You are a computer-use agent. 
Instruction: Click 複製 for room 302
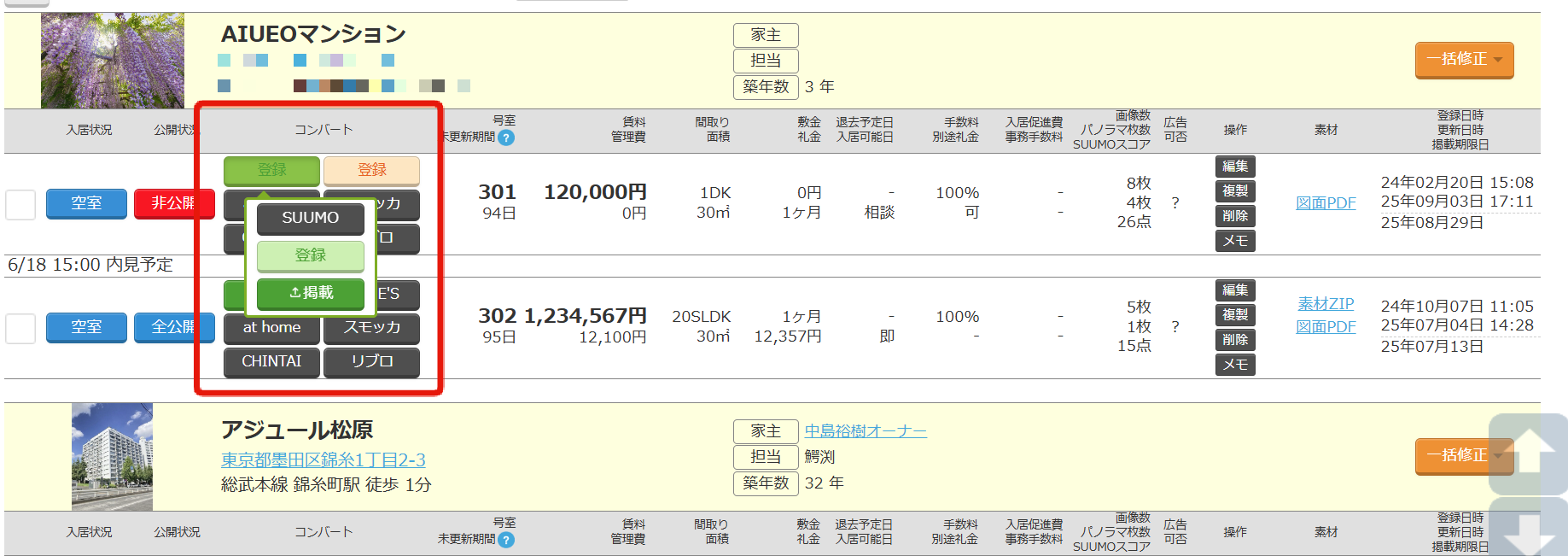[1235, 315]
